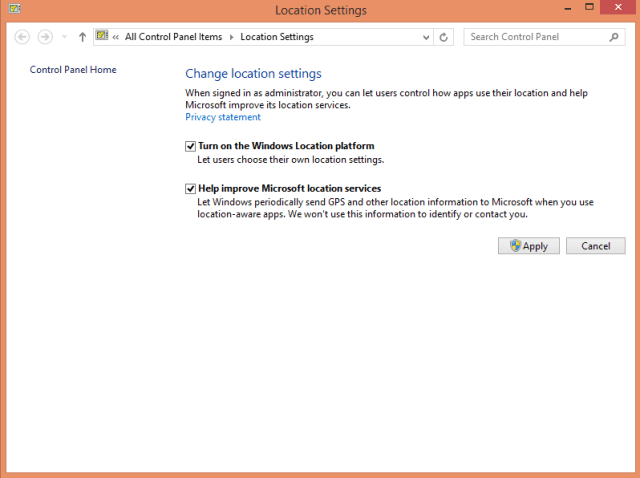Viewport: 640px width, 478px height.
Task: Click the Back navigation arrow
Action: click(22, 37)
